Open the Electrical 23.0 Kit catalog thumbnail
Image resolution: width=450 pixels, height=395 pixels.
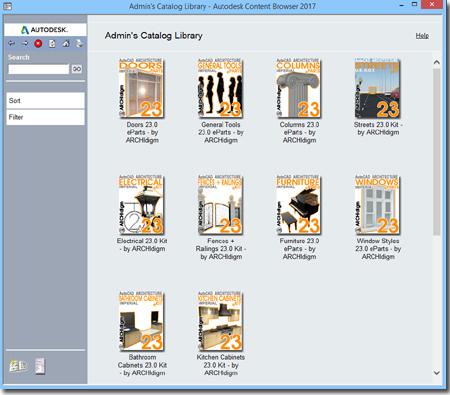coord(142,204)
